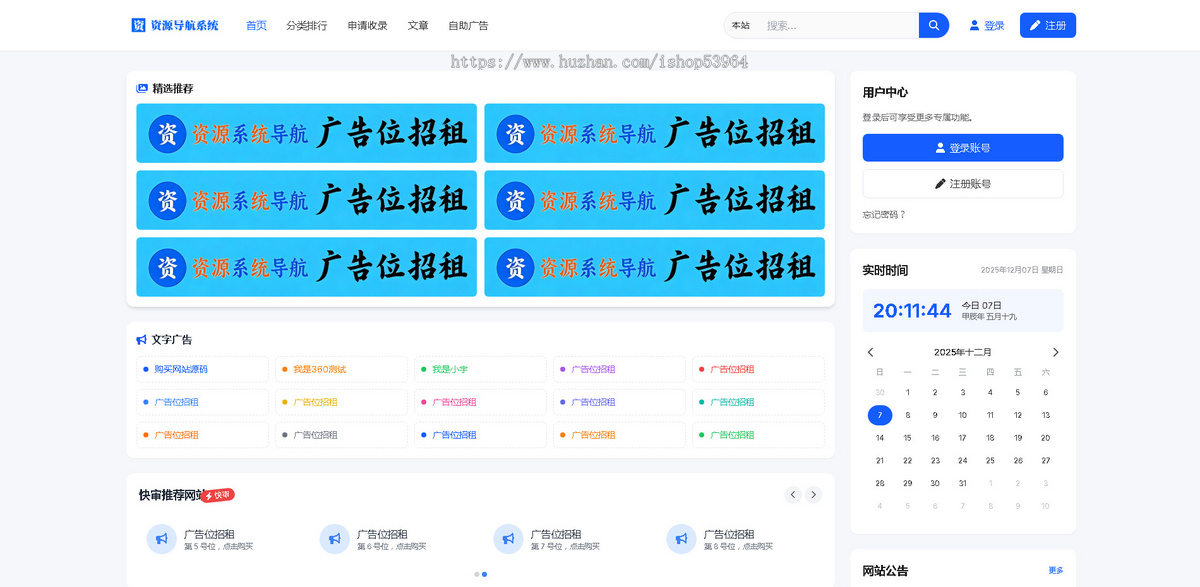Go to next month in calendar
This screenshot has width=1200, height=587.
[x=1055, y=352]
